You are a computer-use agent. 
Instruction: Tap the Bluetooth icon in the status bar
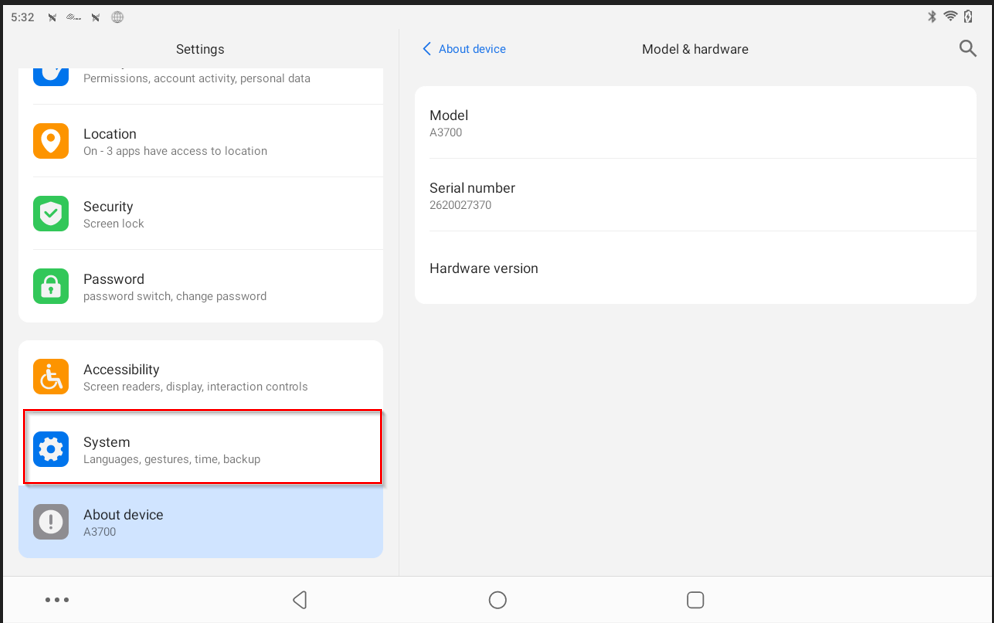coord(931,17)
